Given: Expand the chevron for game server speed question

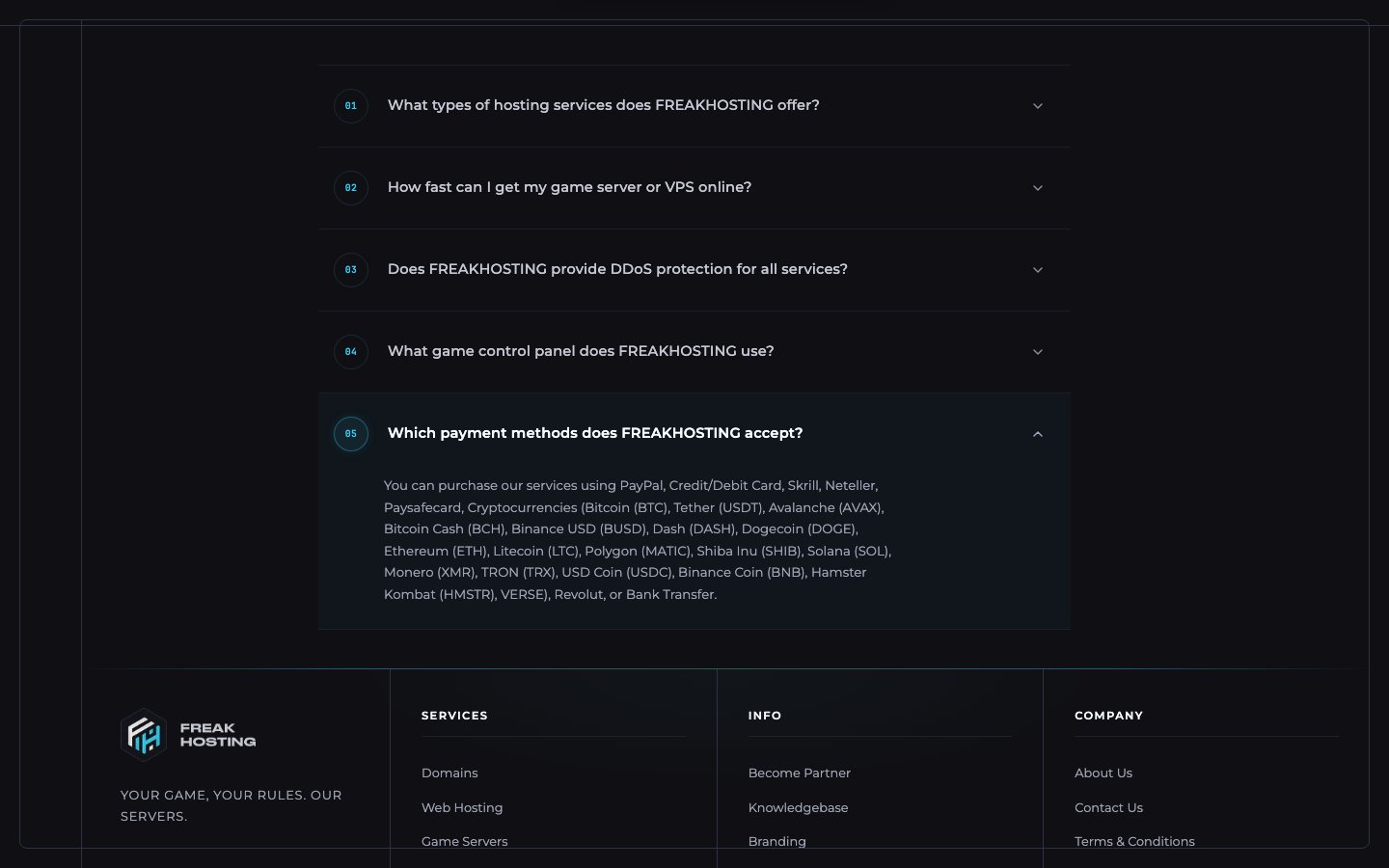Looking at the screenshot, I should pyautogui.click(x=1038, y=188).
